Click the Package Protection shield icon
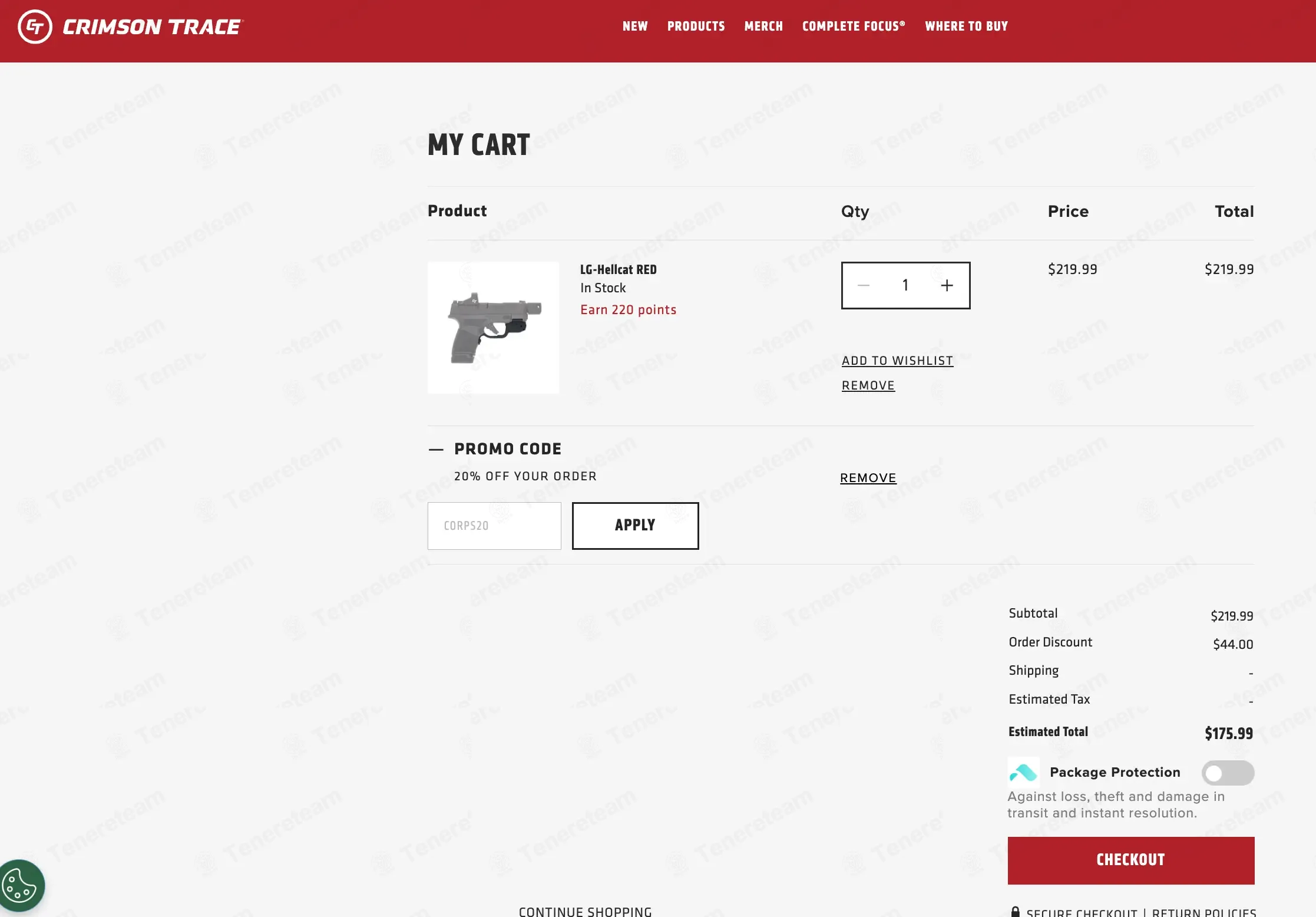Screen dimensions: 1316x917 [1023, 773]
